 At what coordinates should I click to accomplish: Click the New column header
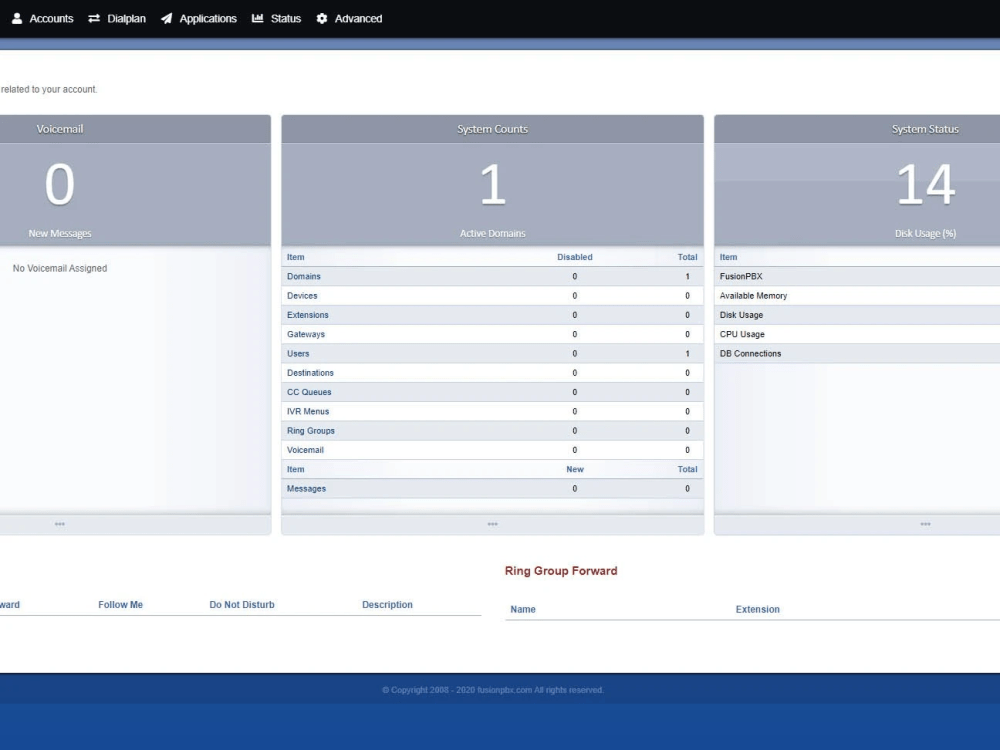tap(575, 469)
